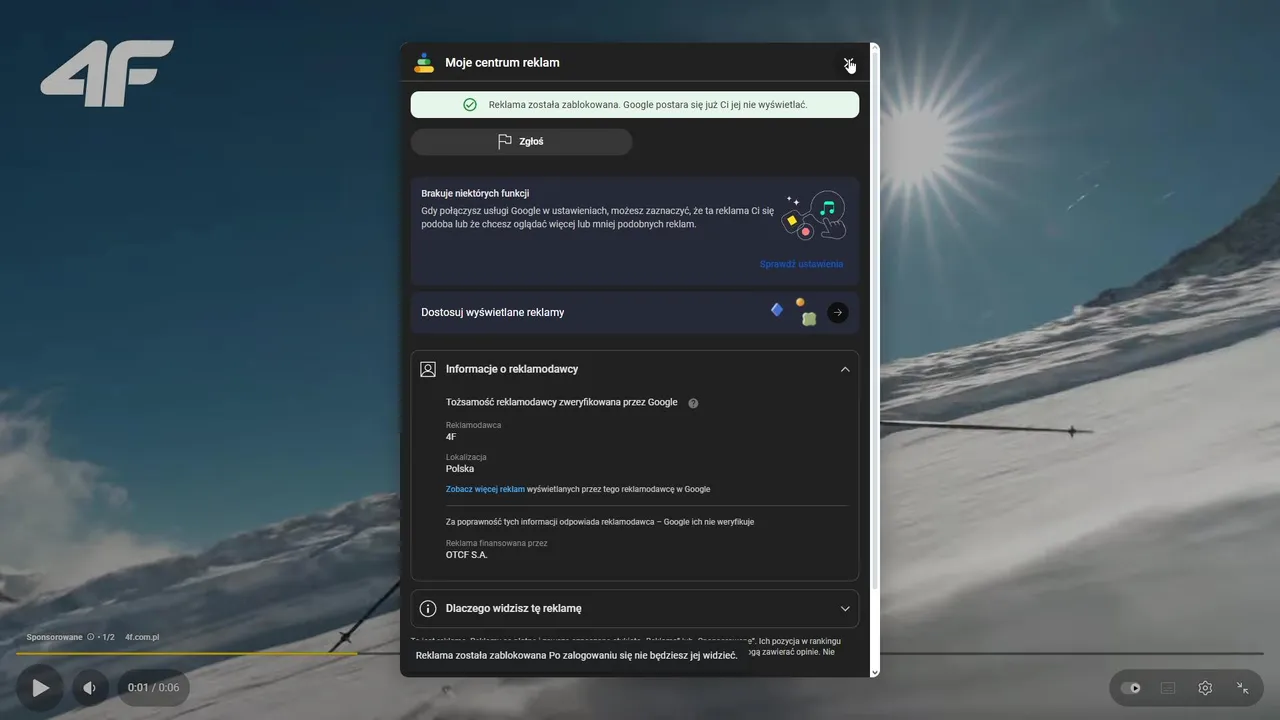Mute the video volume
This screenshot has width=1280, height=720.
[90, 688]
